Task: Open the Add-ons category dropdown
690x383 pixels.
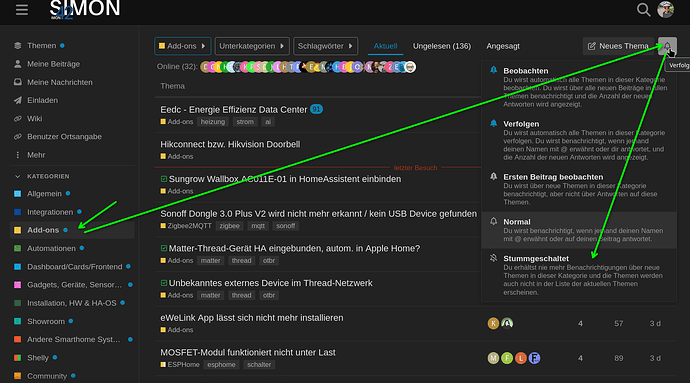Action: [x=183, y=46]
